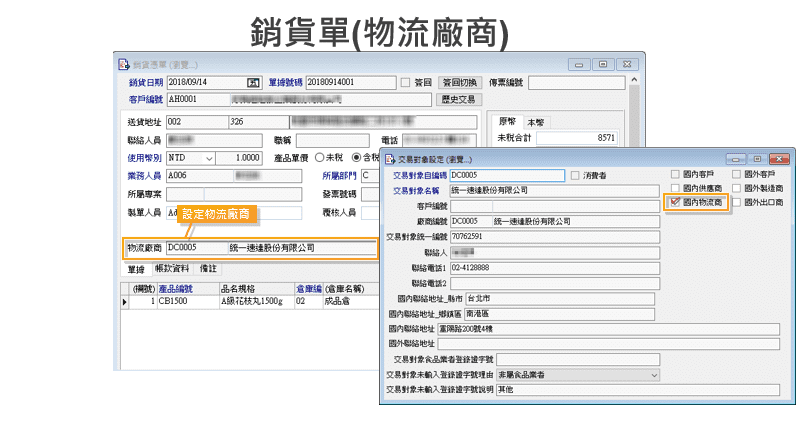The height and width of the screenshot is (427, 809).
Task: Switch to the 帳款資料 tab
Action: point(172,269)
